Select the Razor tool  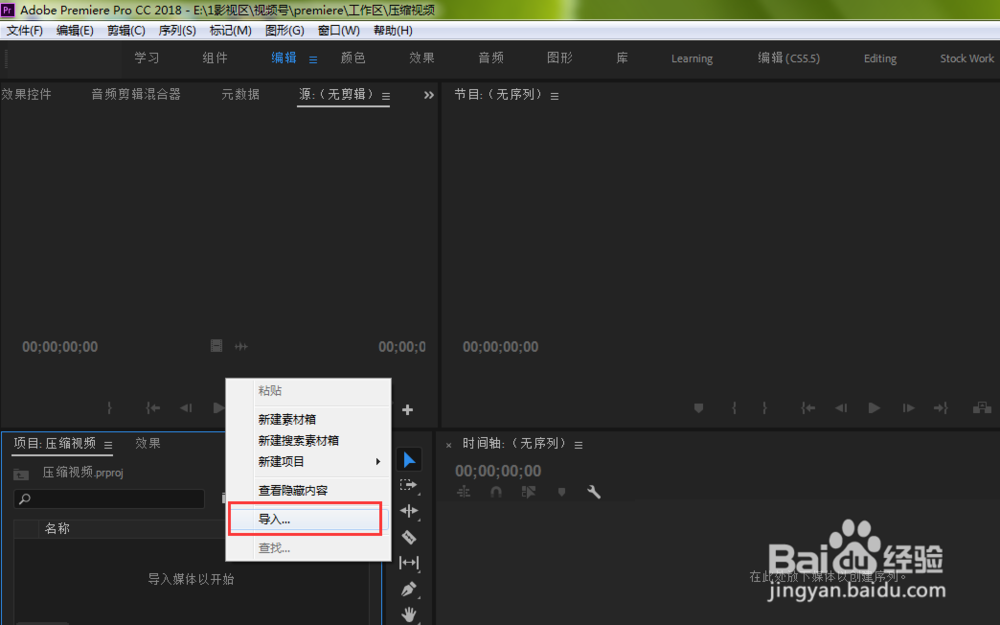click(409, 538)
